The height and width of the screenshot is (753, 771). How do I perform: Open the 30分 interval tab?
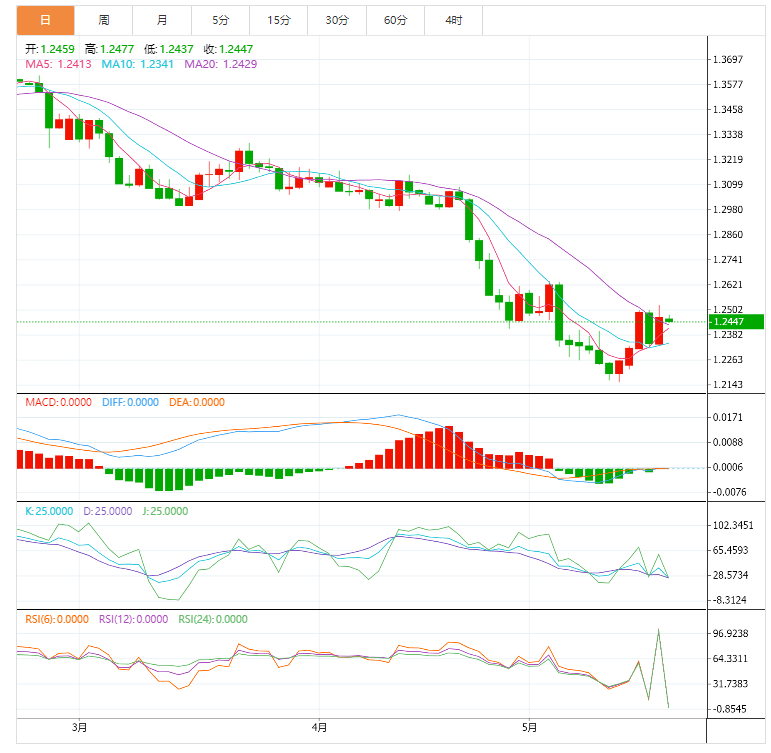click(337, 20)
